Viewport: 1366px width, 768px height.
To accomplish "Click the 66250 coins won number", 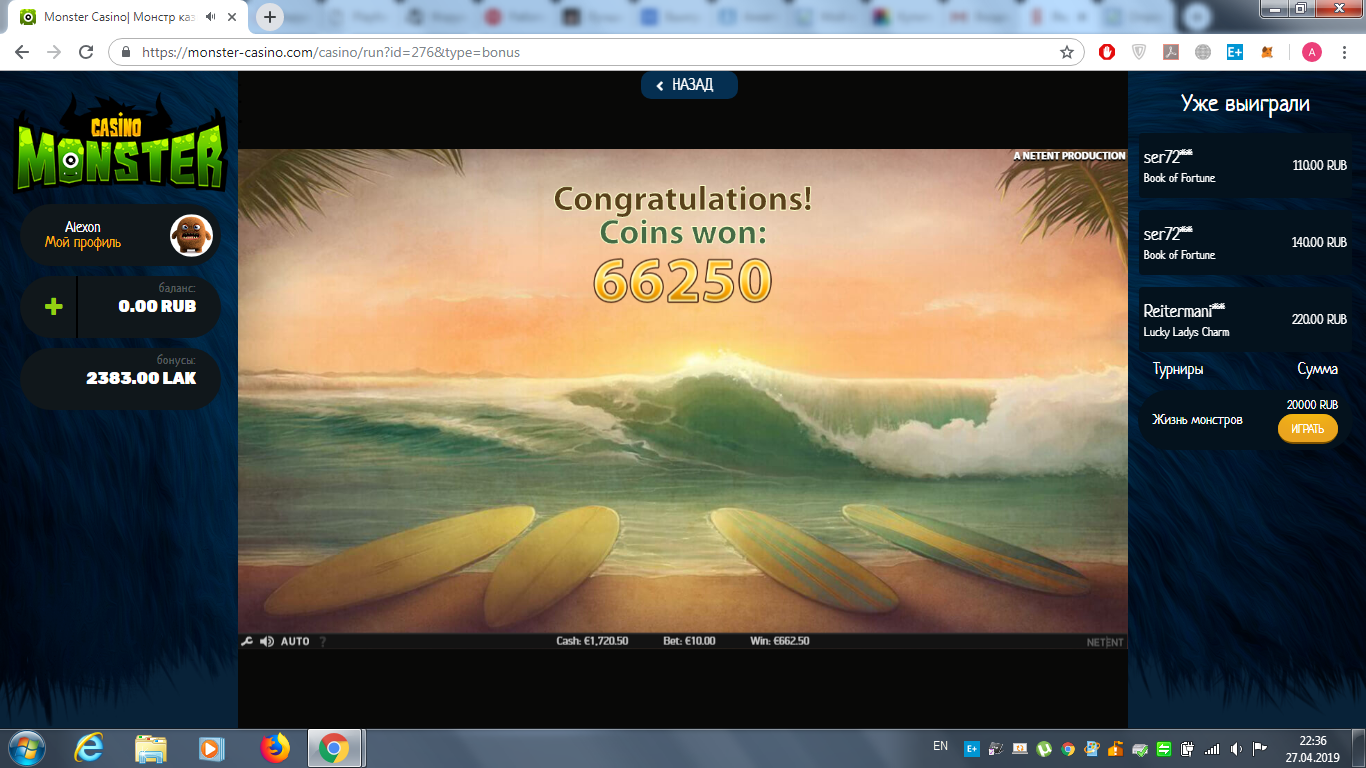I will (x=683, y=281).
